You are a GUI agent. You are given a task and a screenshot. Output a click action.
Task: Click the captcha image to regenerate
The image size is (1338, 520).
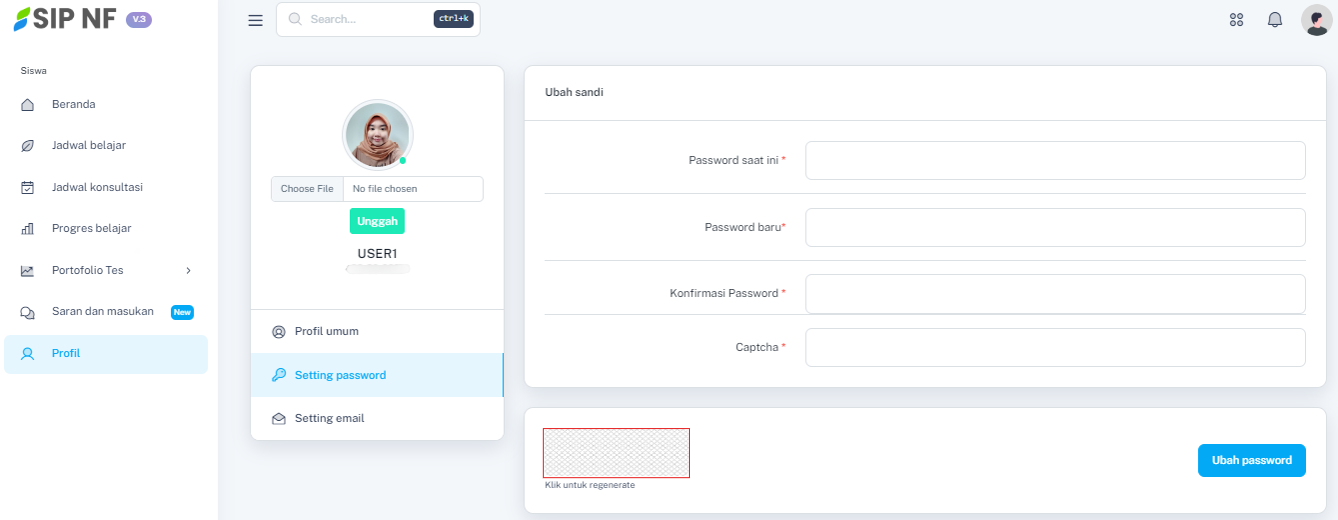coord(616,453)
